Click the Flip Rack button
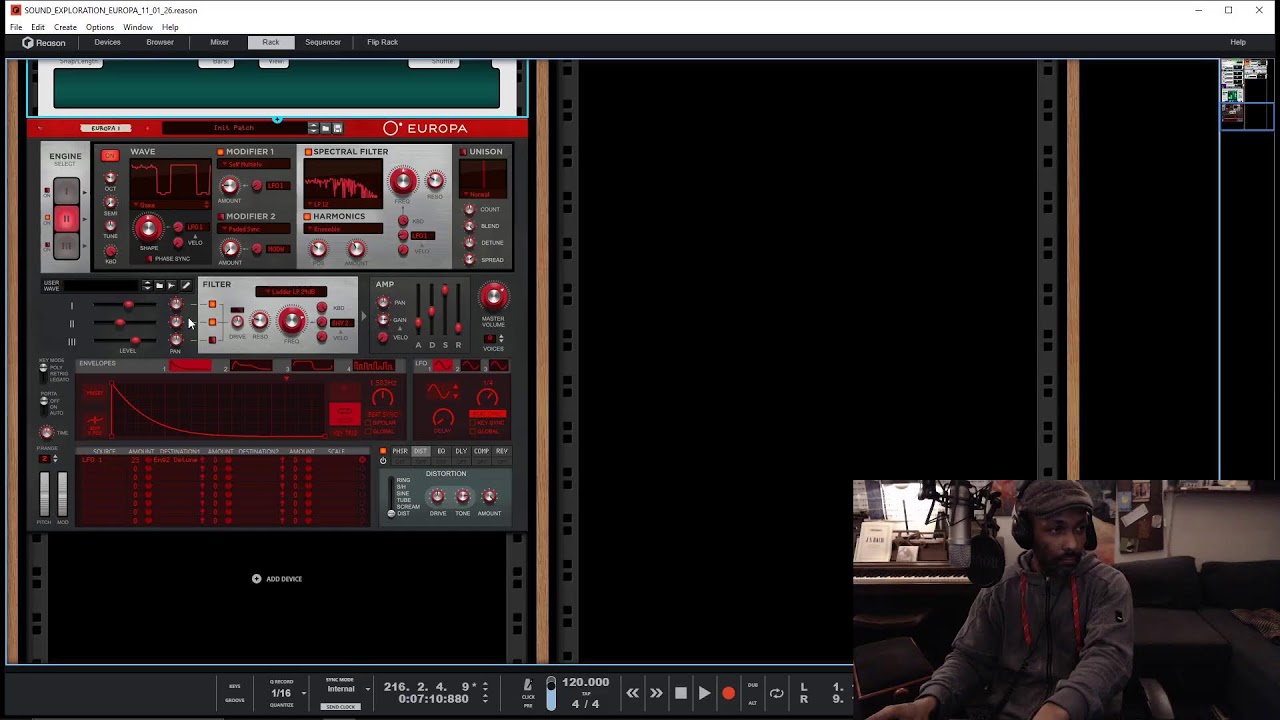This screenshot has height=720, width=1280. click(382, 42)
